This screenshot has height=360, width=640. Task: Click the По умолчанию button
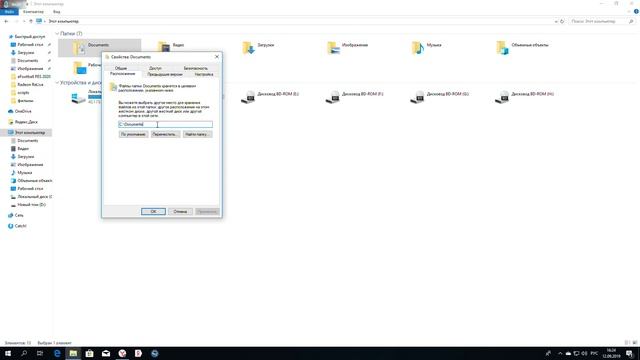pos(133,134)
